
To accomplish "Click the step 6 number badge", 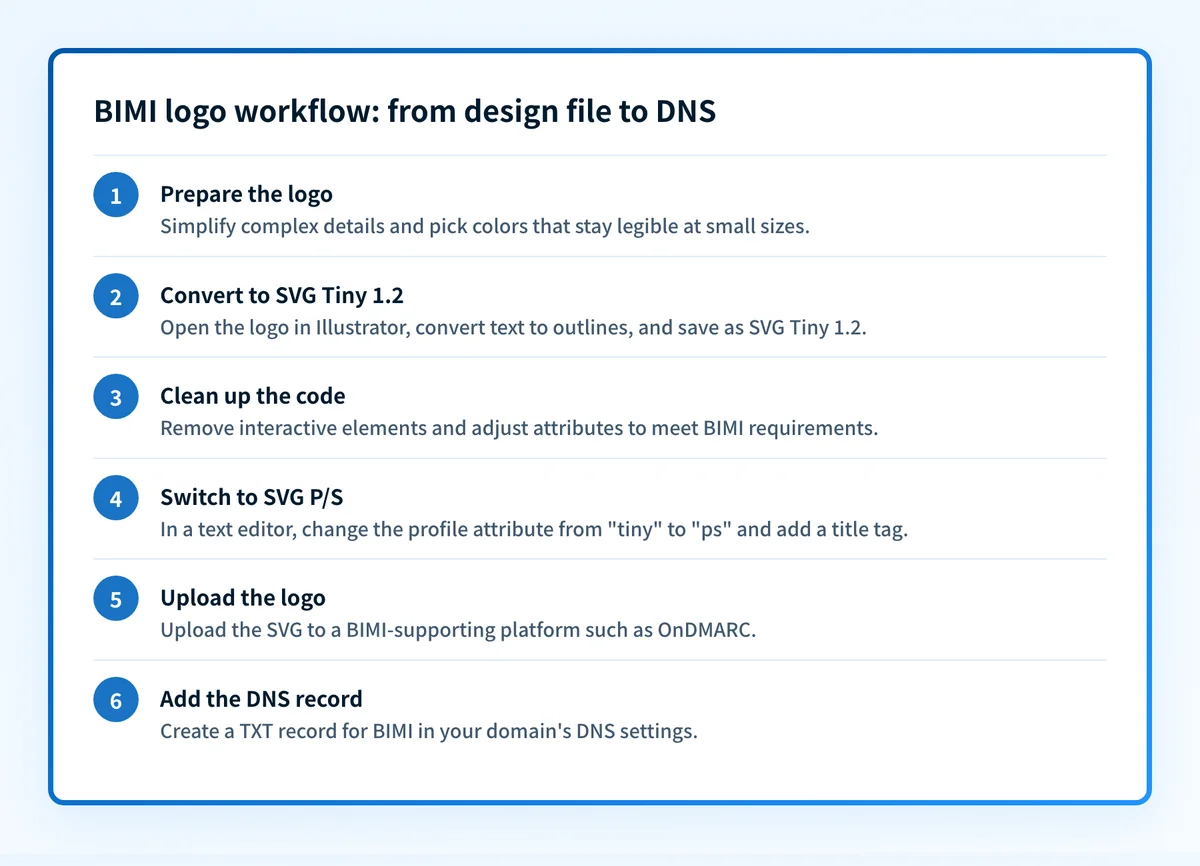I will (116, 700).
